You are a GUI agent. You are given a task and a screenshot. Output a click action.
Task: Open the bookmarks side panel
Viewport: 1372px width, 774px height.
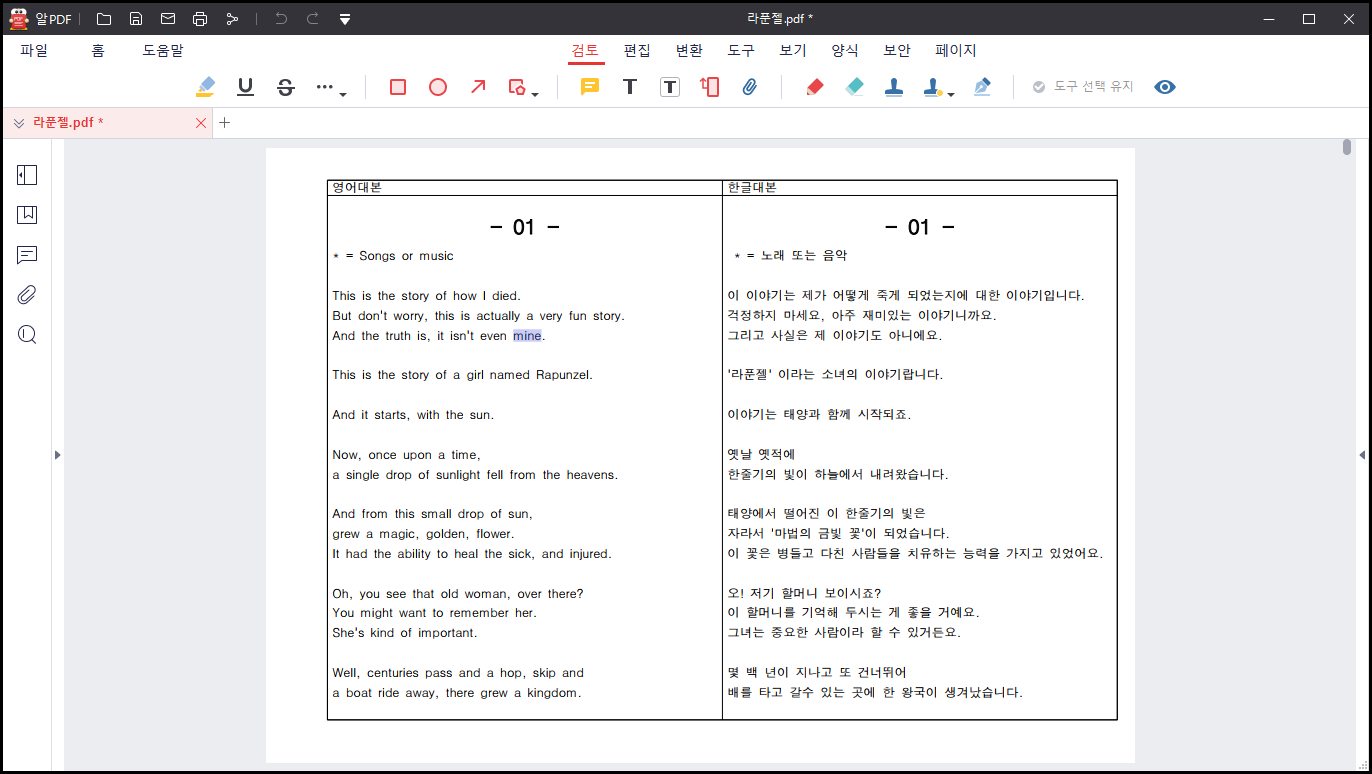(27, 215)
